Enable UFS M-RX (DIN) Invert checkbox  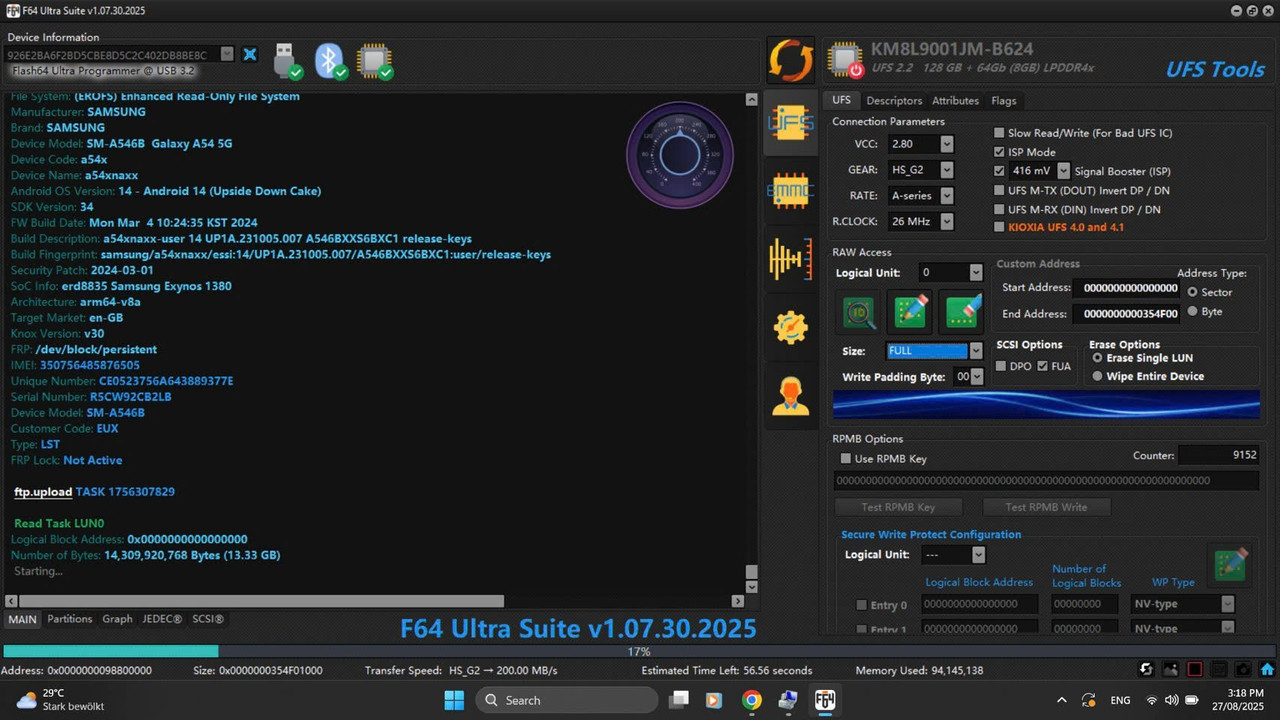pyautogui.click(x=999, y=209)
